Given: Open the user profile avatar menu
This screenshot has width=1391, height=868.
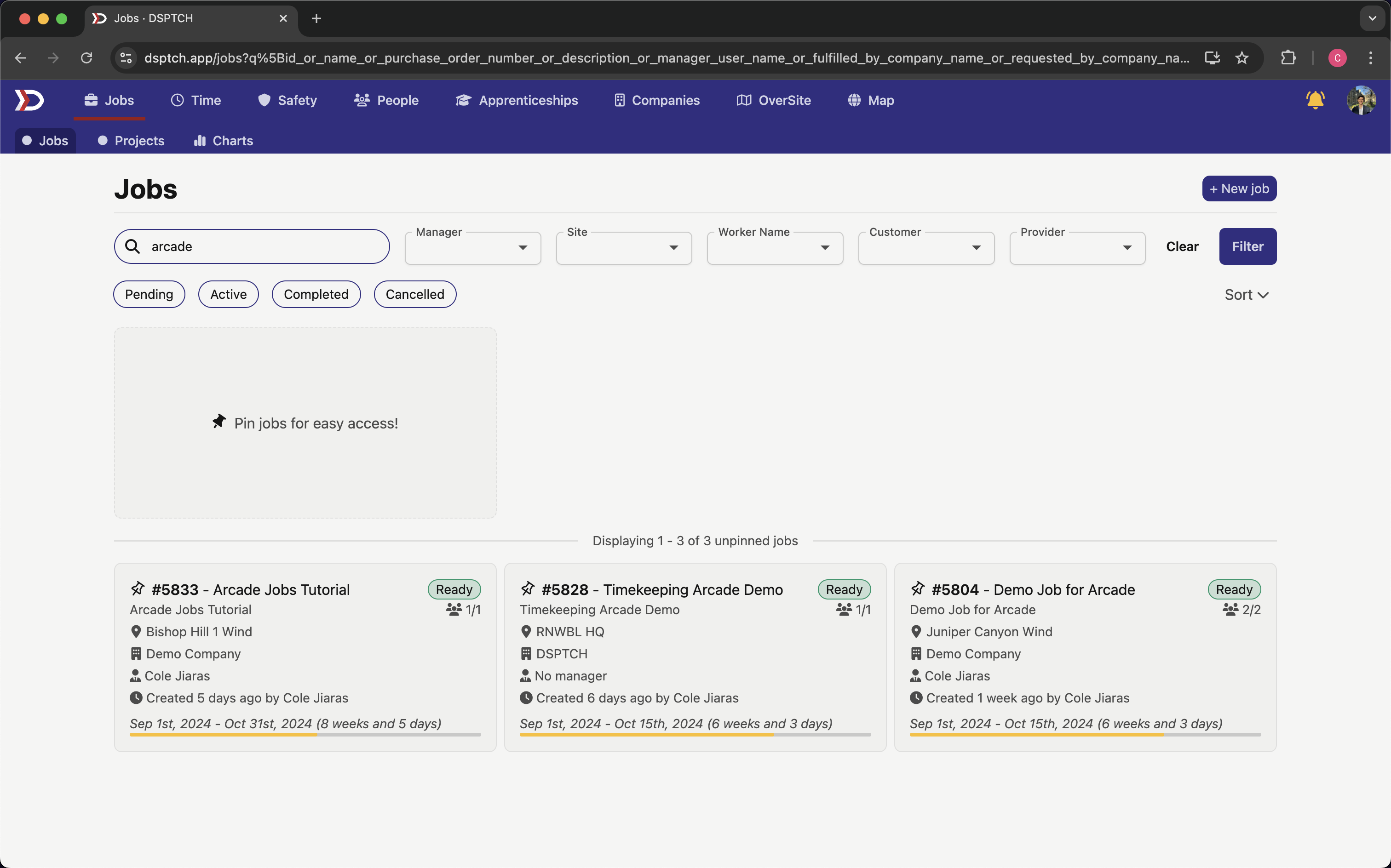Looking at the screenshot, I should [1361, 100].
